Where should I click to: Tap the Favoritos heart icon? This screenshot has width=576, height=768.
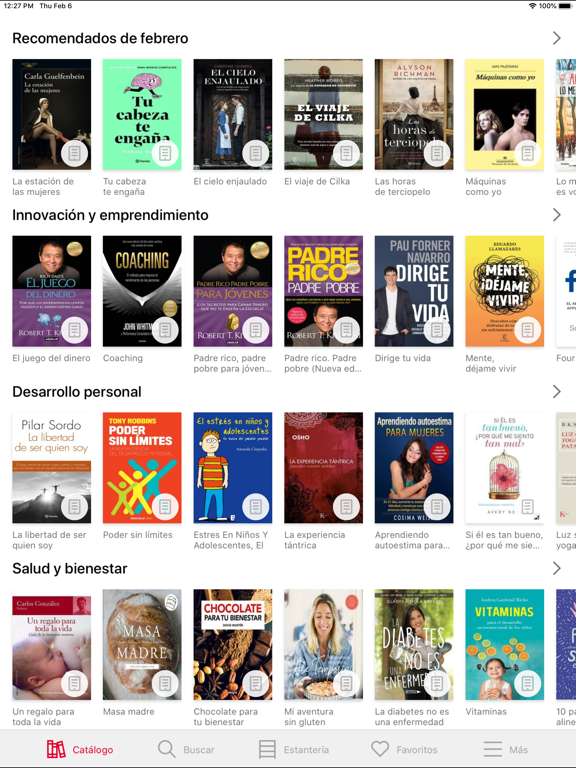[x=380, y=749]
